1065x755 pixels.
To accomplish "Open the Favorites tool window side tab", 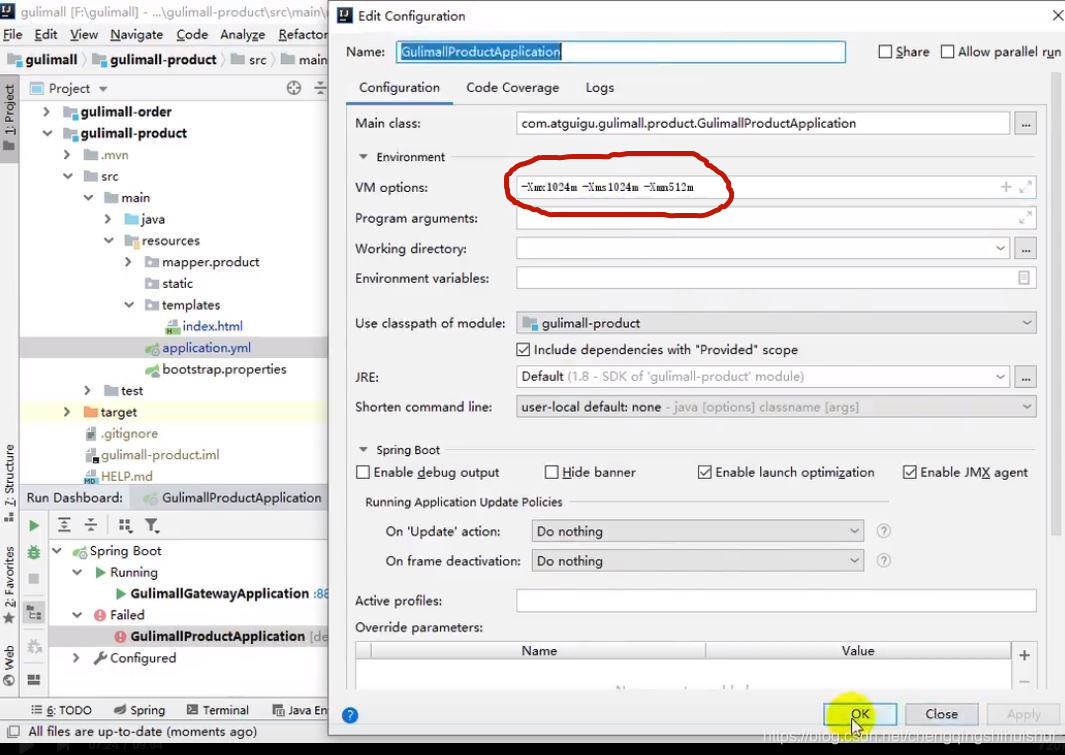I will click(x=10, y=584).
